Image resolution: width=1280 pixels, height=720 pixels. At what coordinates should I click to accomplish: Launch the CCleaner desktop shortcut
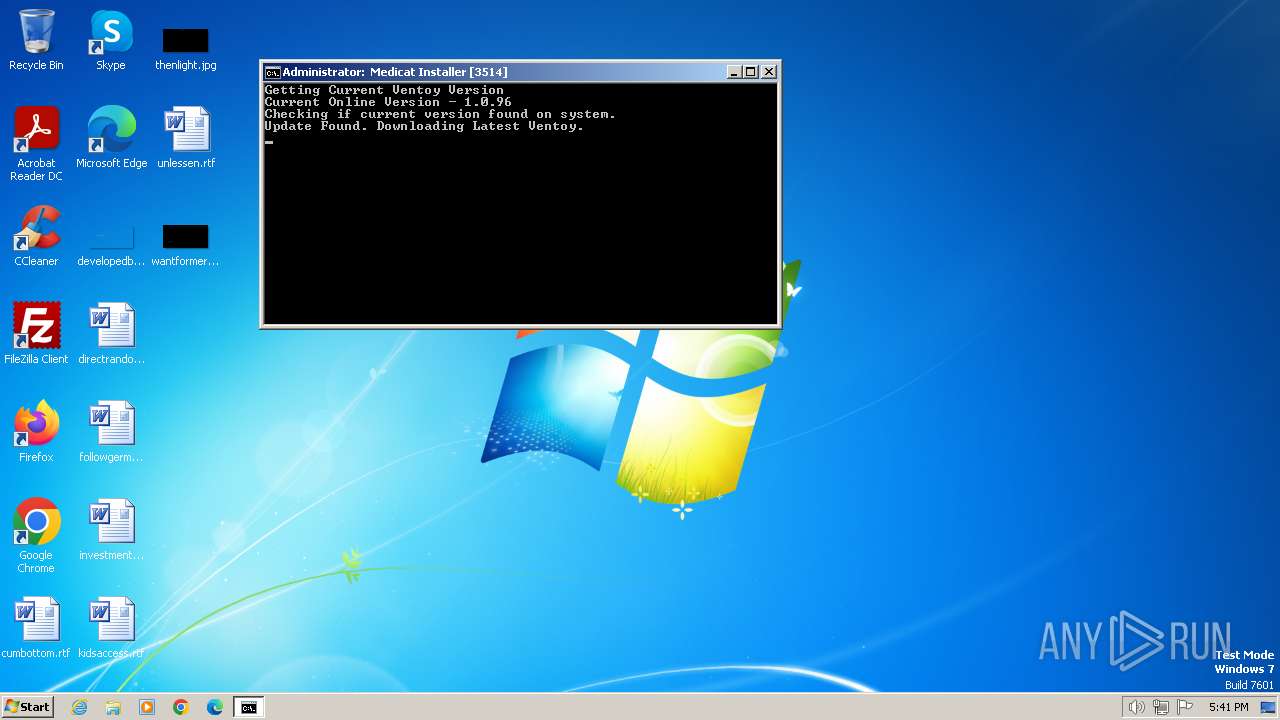pos(37,236)
